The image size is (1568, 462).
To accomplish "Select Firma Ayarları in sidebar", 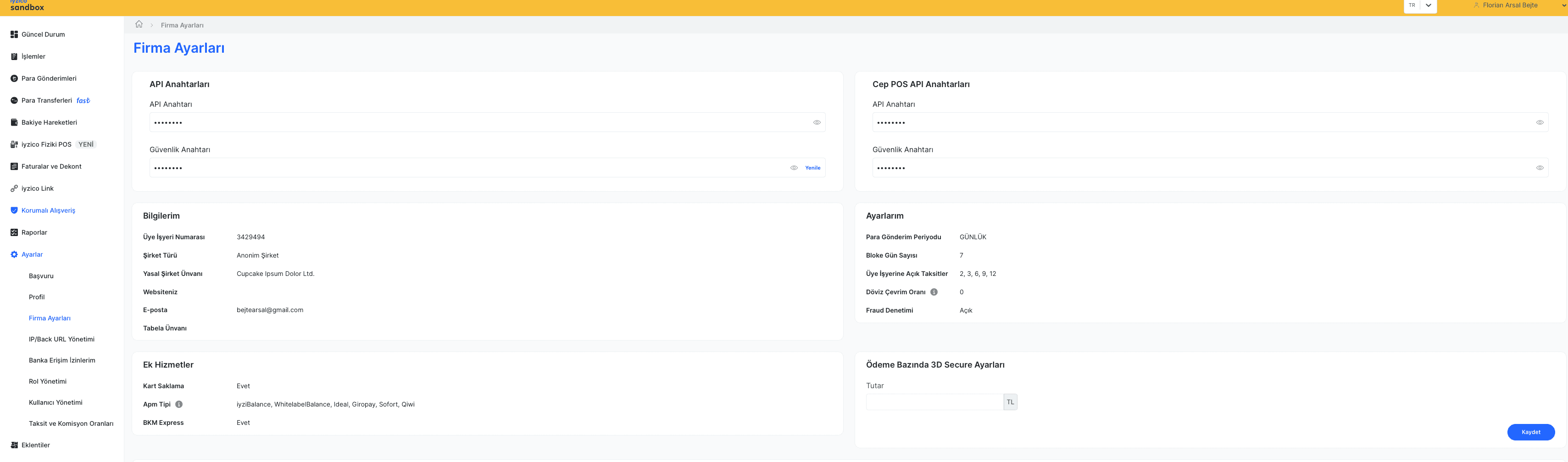I will click(x=49, y=318).
